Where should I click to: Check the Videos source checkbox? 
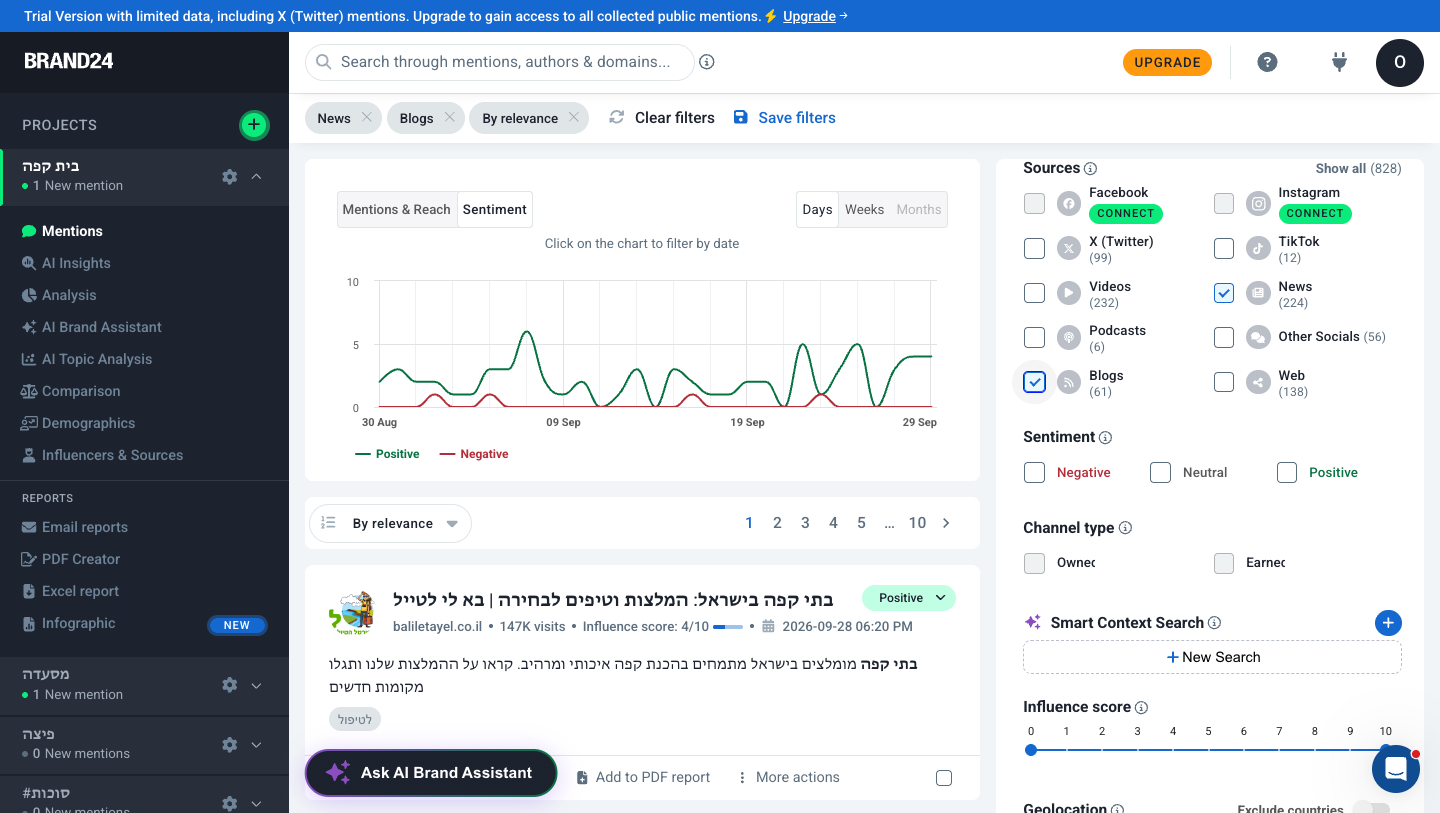(1034, 293)
